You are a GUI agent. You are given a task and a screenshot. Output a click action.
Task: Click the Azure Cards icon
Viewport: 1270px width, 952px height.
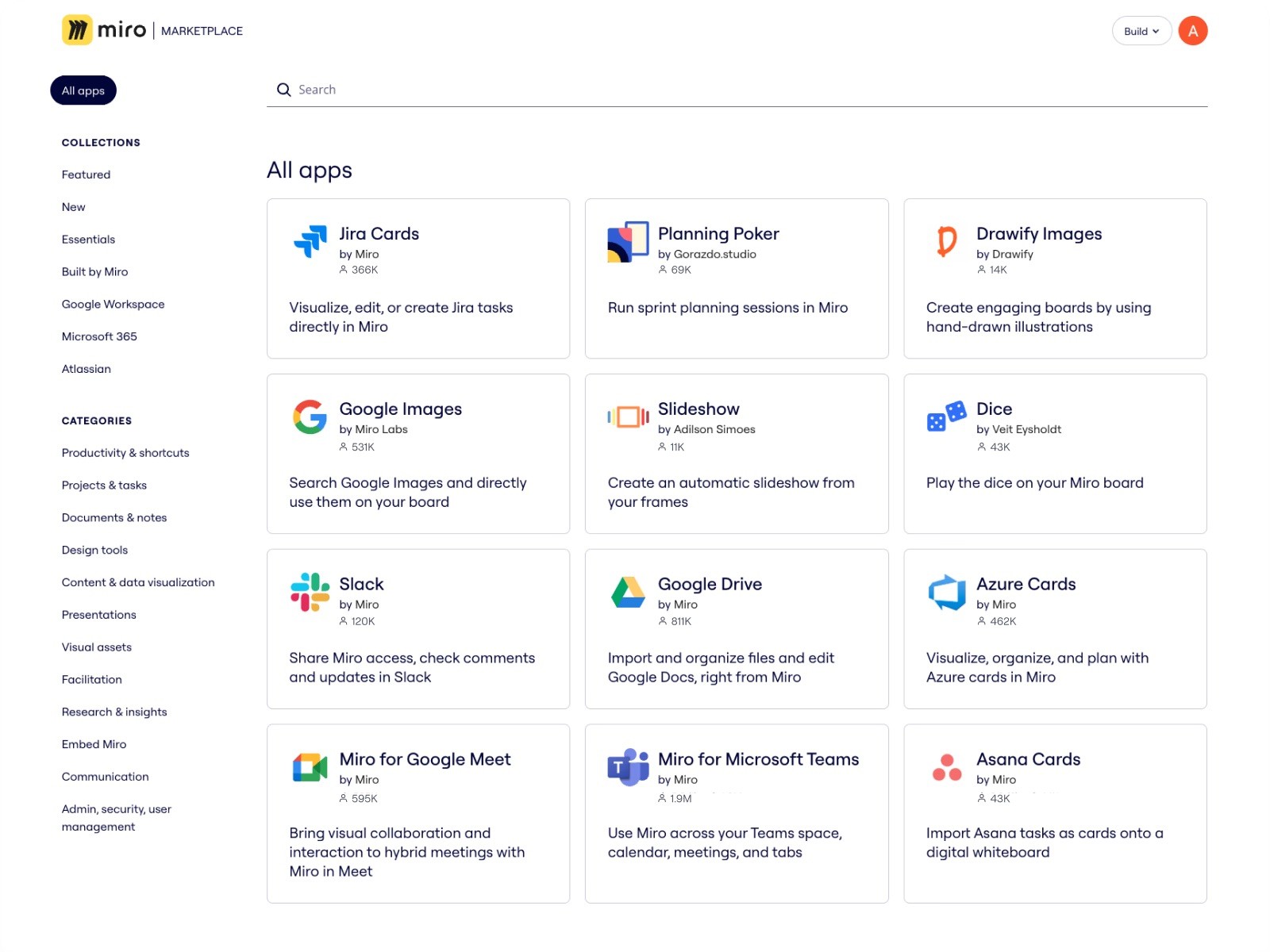[x=946, y=592]
